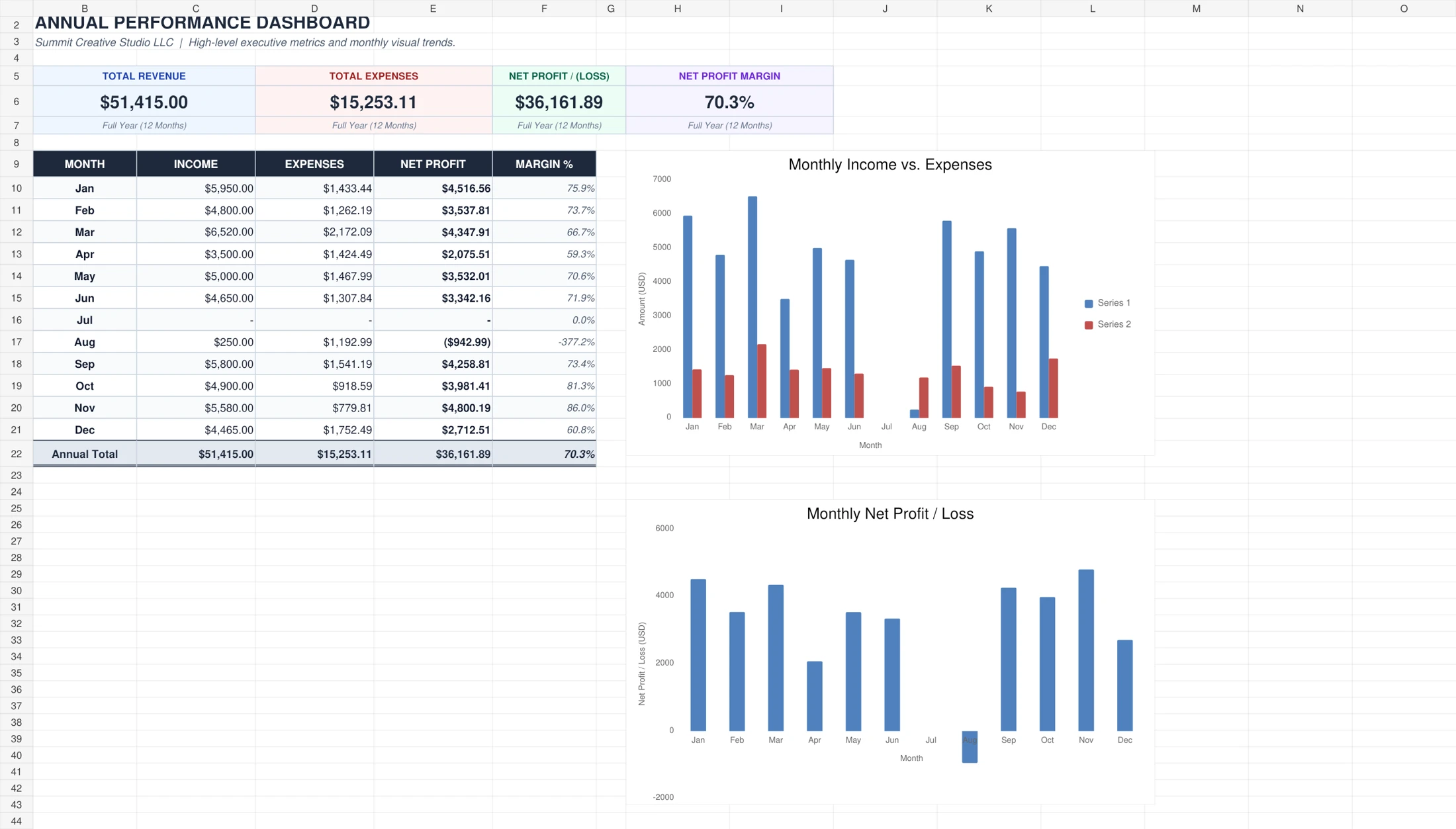Select the Nov bar in net profit chart
Screen dimensions: 1456x829
[1086, 650]
